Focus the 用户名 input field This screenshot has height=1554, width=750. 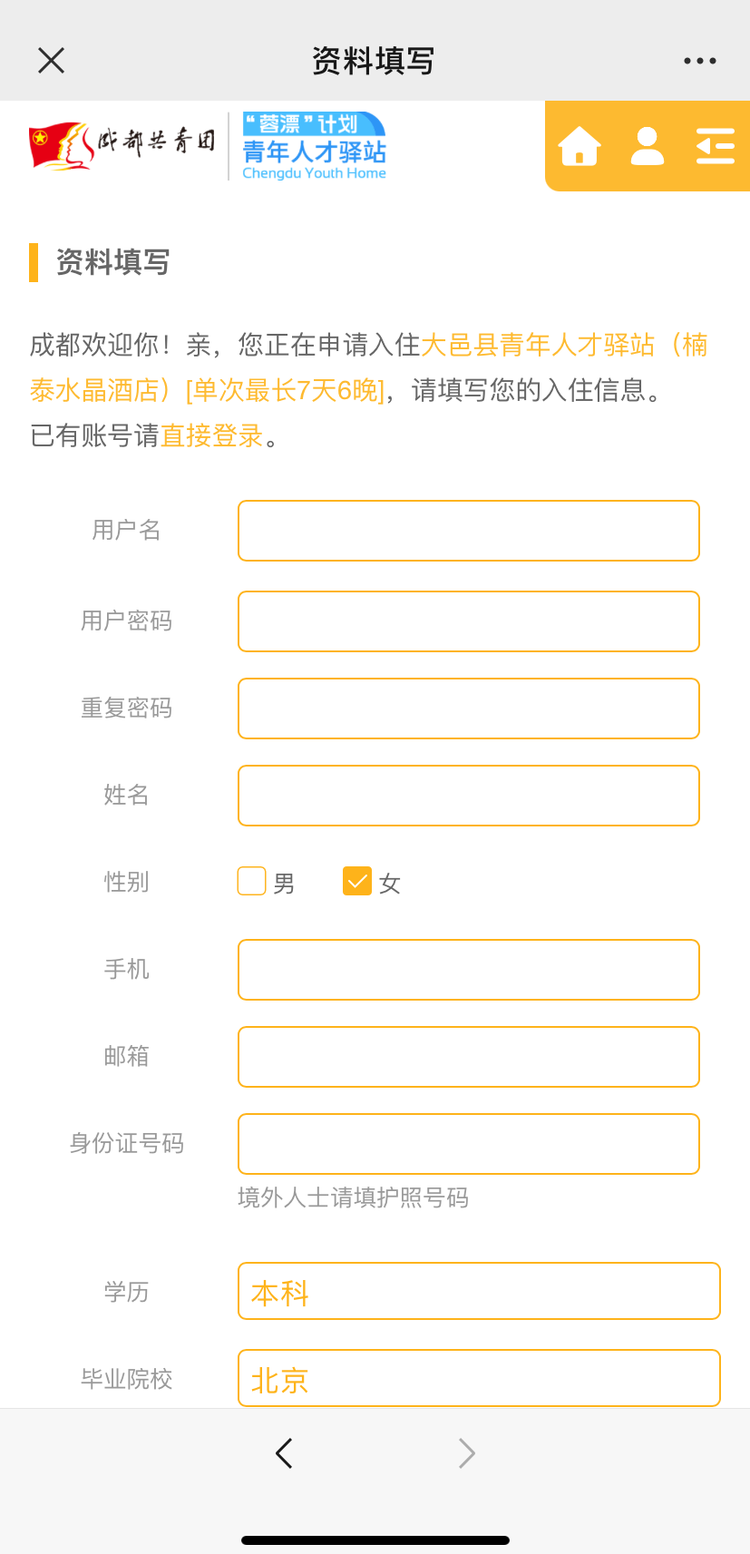[x=468, y=531]
